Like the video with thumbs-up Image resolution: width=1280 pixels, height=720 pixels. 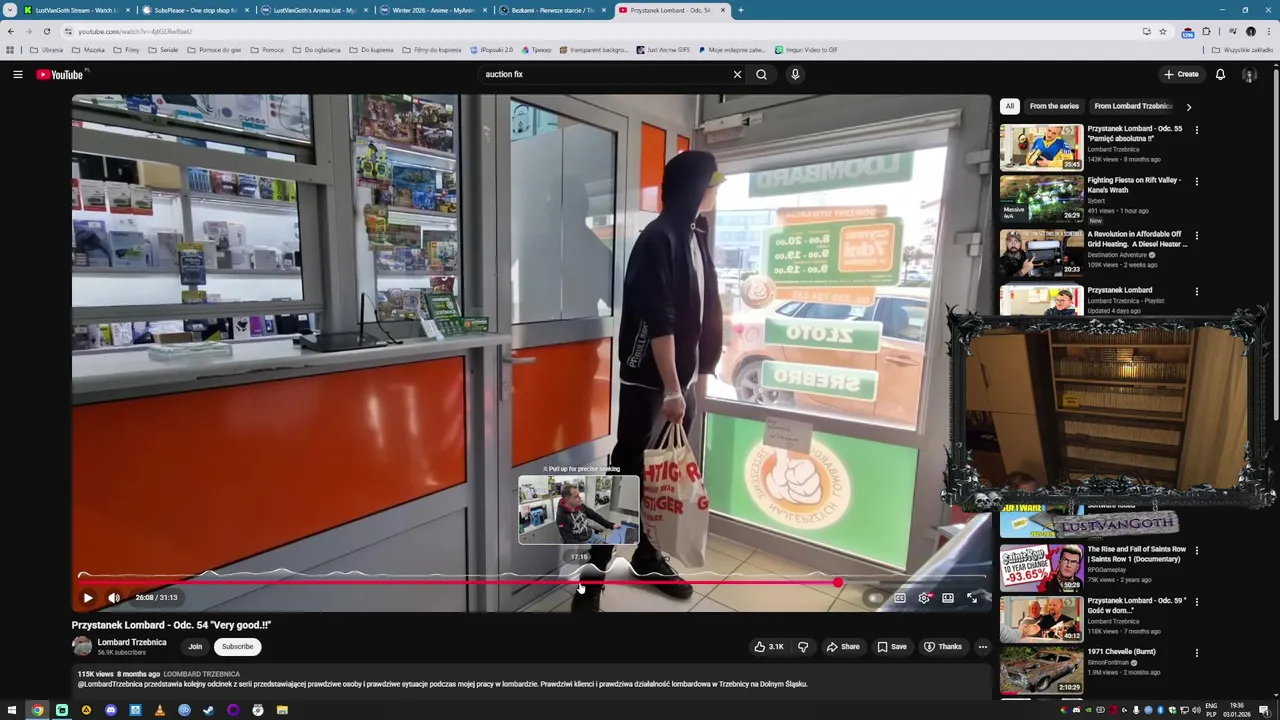(769, 647)
